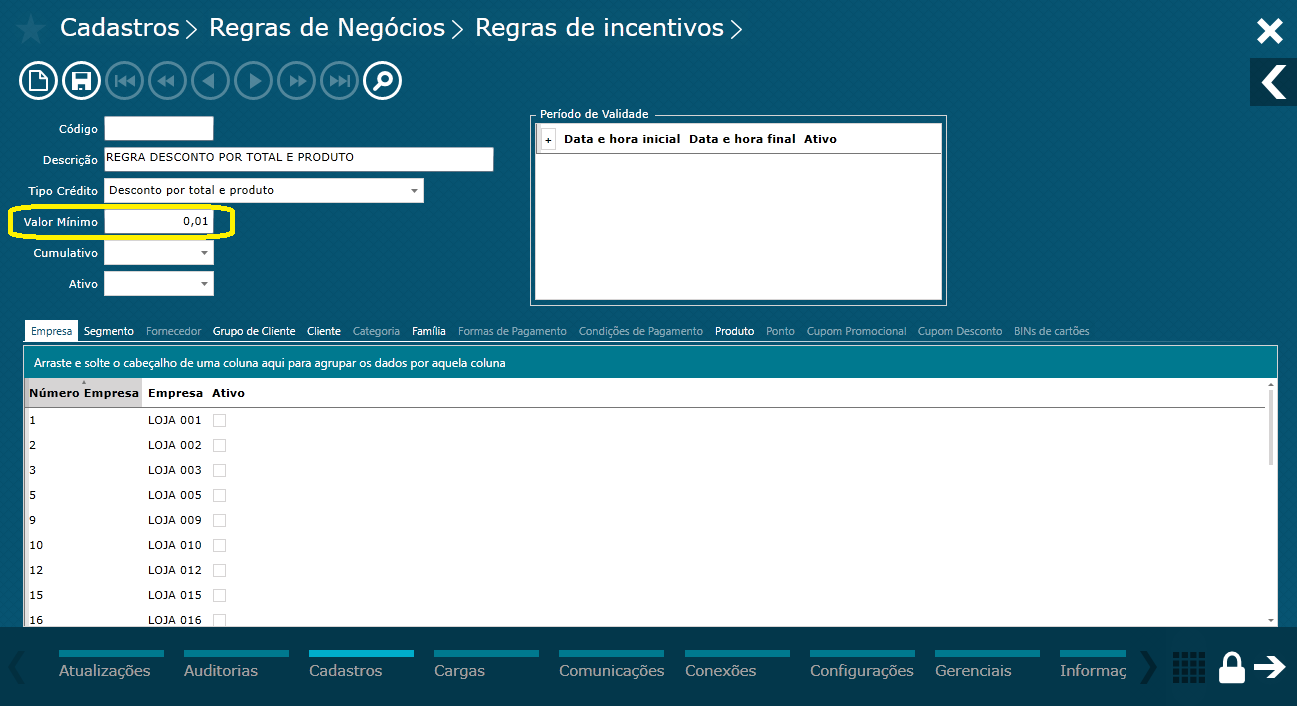Image resolution: width=1297 pixels, height=706 pixels.
Task: Select the Fornecedor tab
Action: 174,331
